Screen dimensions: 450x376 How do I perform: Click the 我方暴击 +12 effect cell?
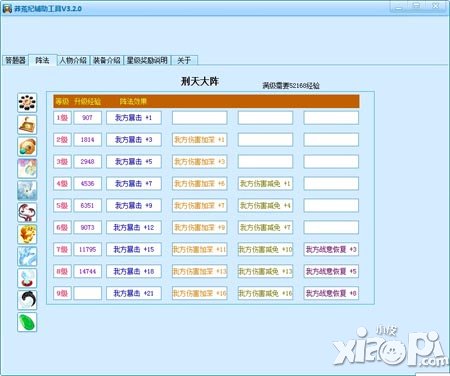click(134, 227)
